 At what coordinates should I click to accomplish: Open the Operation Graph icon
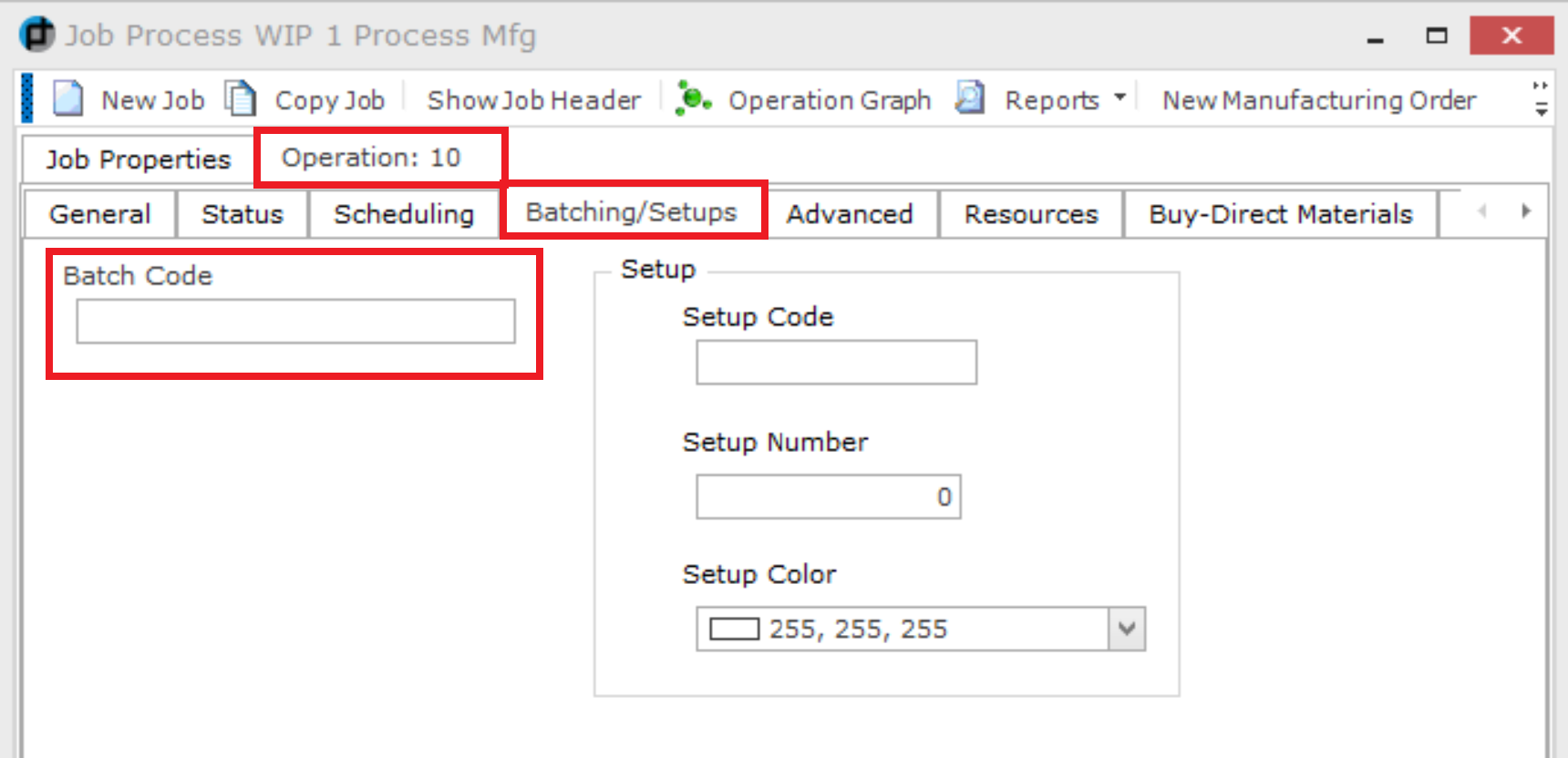point(693,98)
